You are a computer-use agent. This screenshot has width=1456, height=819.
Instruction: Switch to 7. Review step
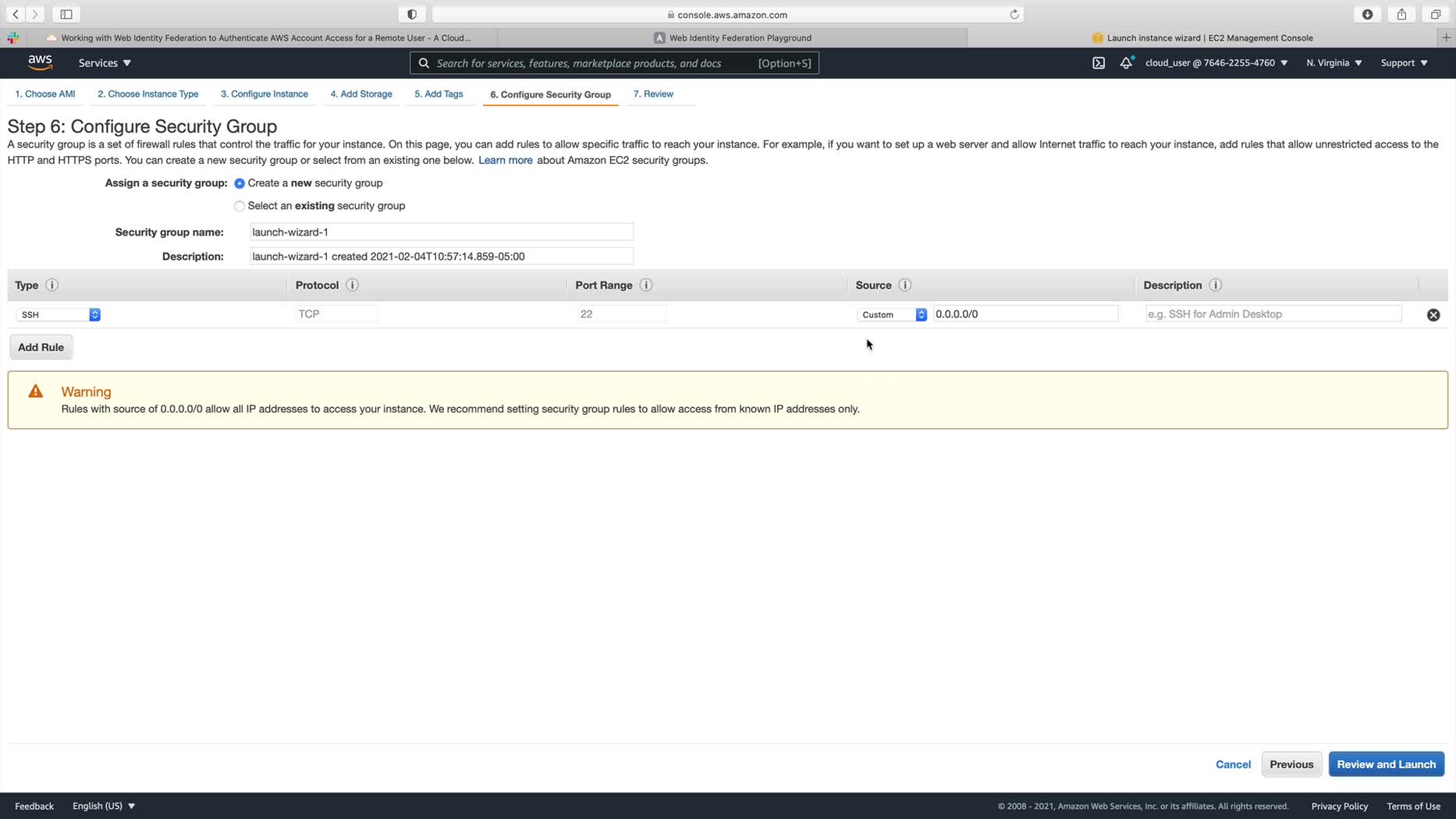(x=653, y=94)
